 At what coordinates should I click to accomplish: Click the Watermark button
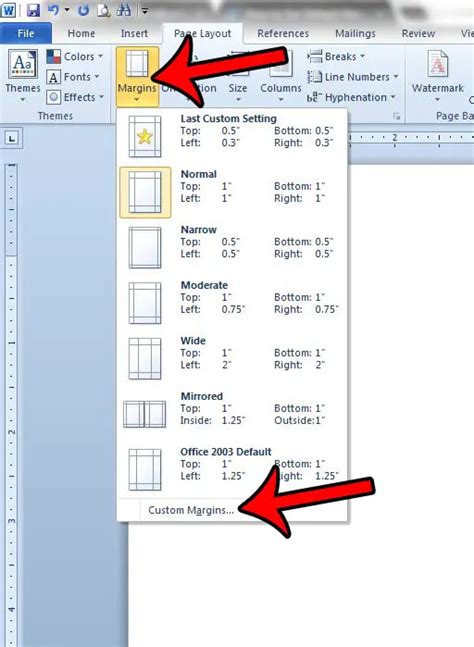pos(438,76)
